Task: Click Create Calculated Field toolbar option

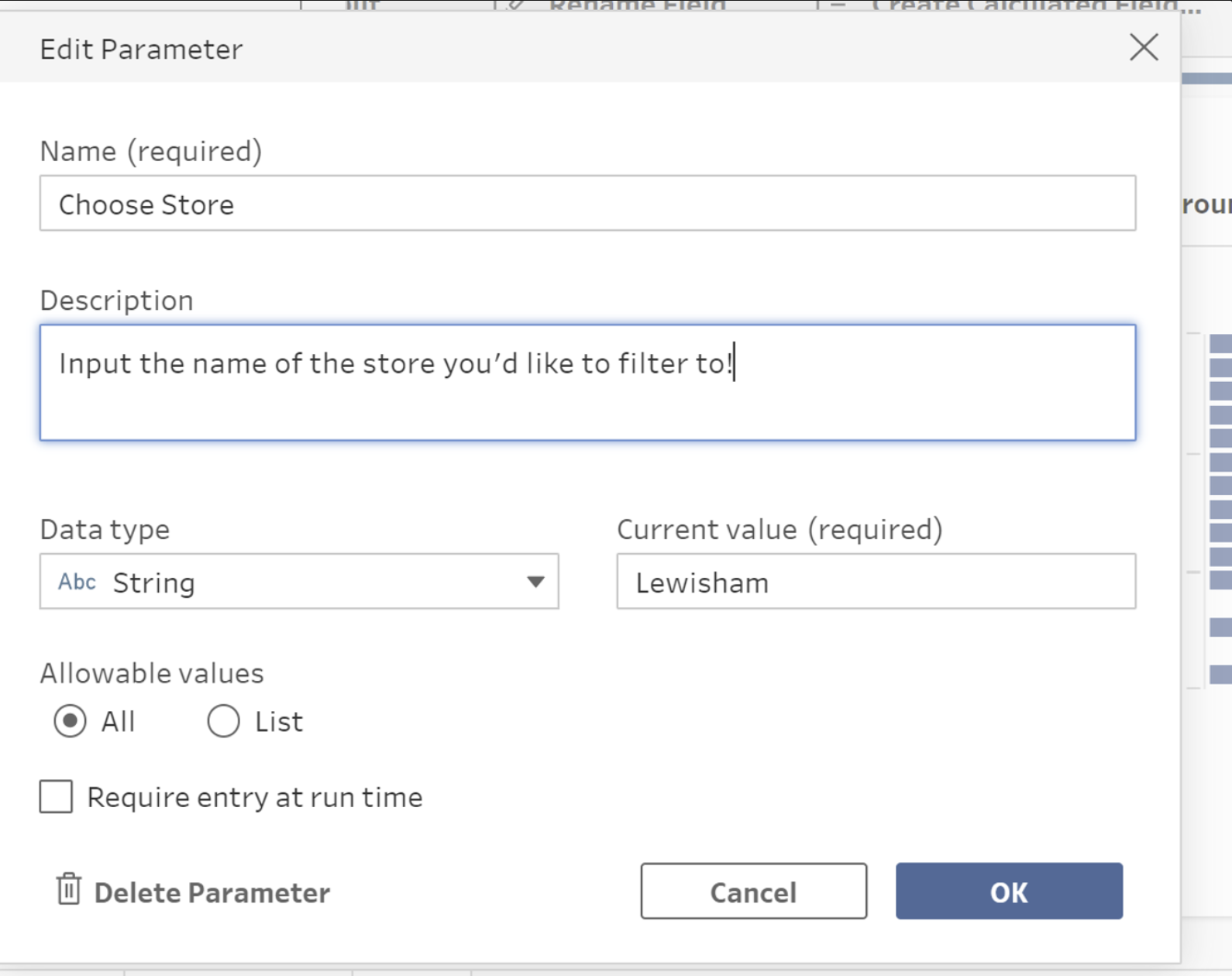Action: pyautogui.click(x=1034, y=5)
